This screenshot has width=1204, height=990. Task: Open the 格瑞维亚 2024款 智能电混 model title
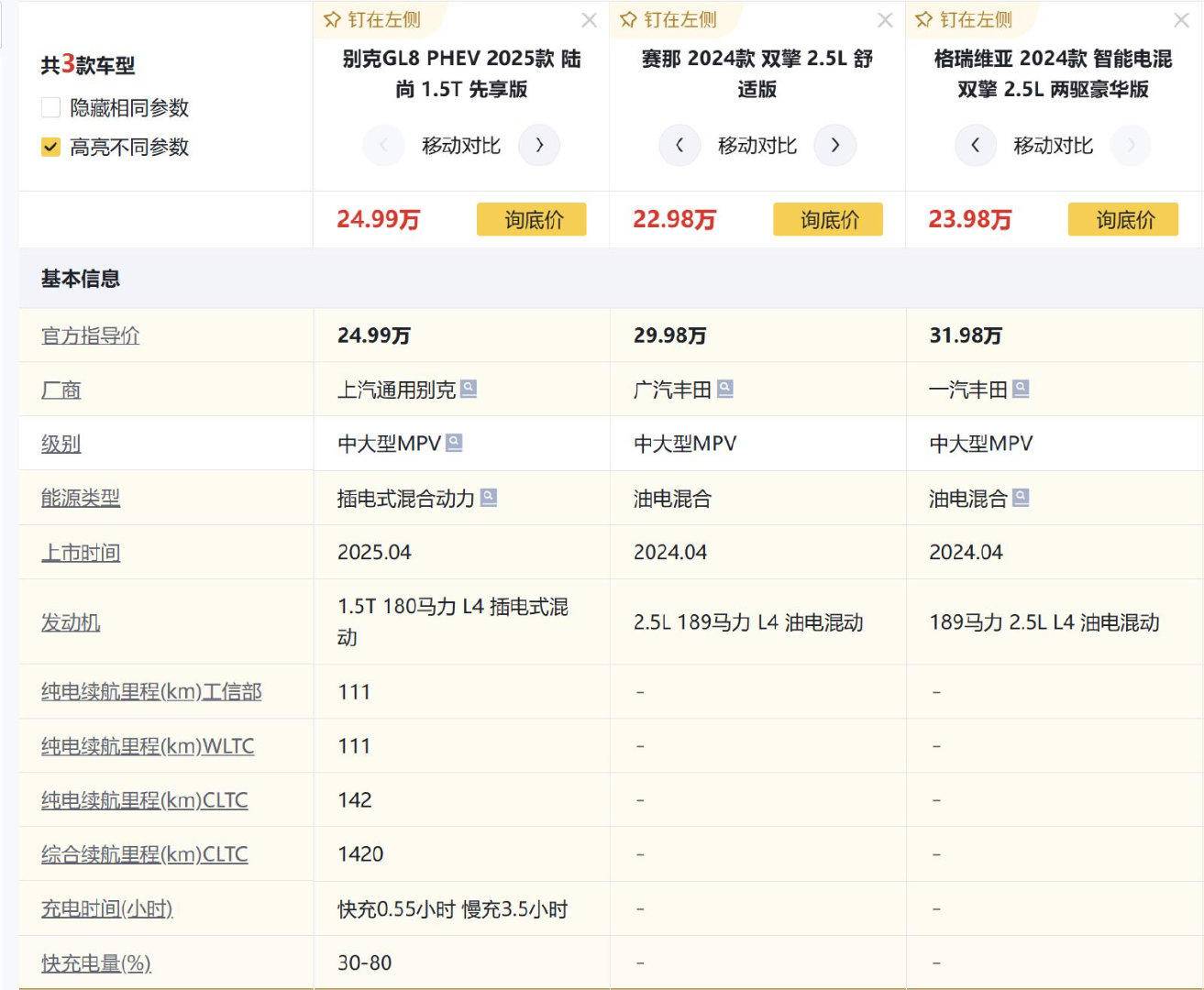(x=1053, y=73)
